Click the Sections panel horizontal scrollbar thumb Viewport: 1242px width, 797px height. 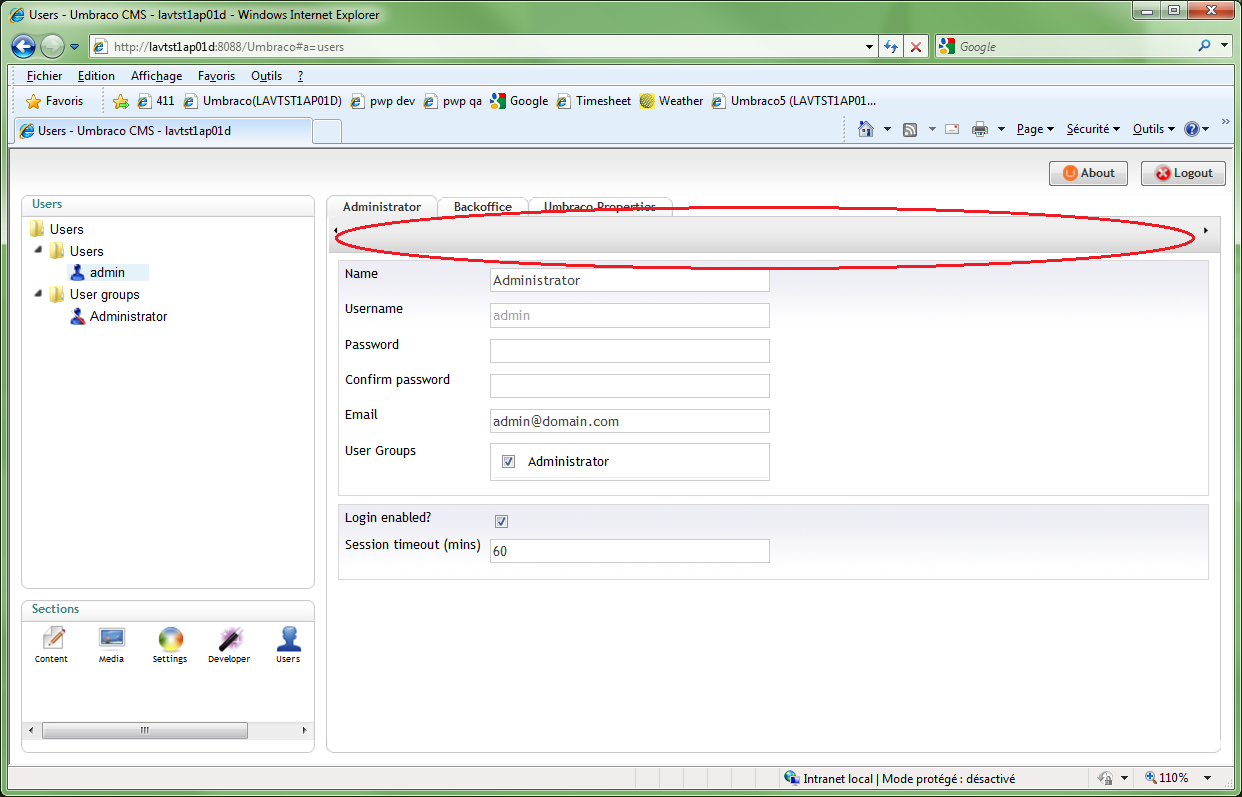point(145,731)
